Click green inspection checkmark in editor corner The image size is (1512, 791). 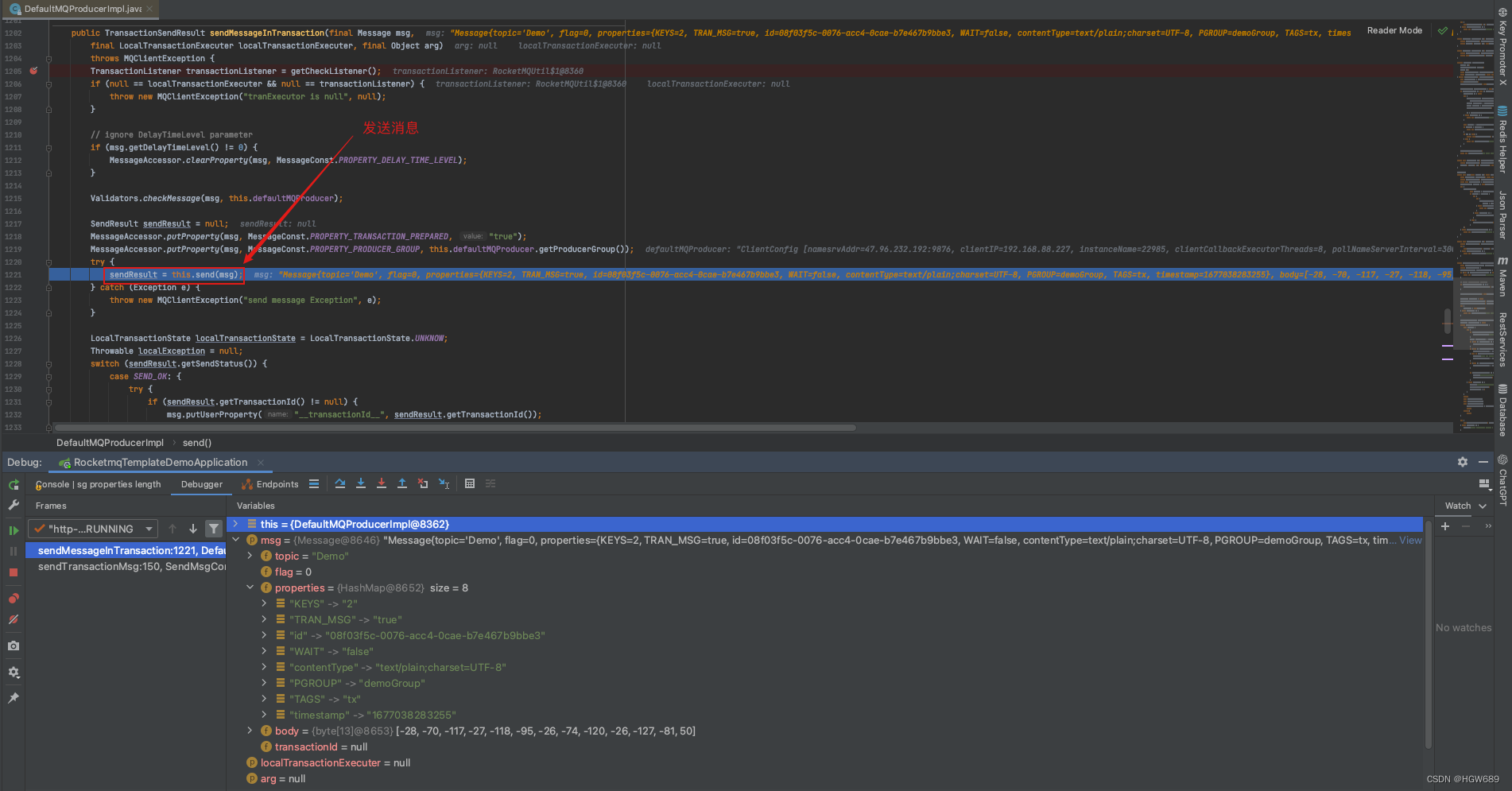click(x=1443, y=31)
